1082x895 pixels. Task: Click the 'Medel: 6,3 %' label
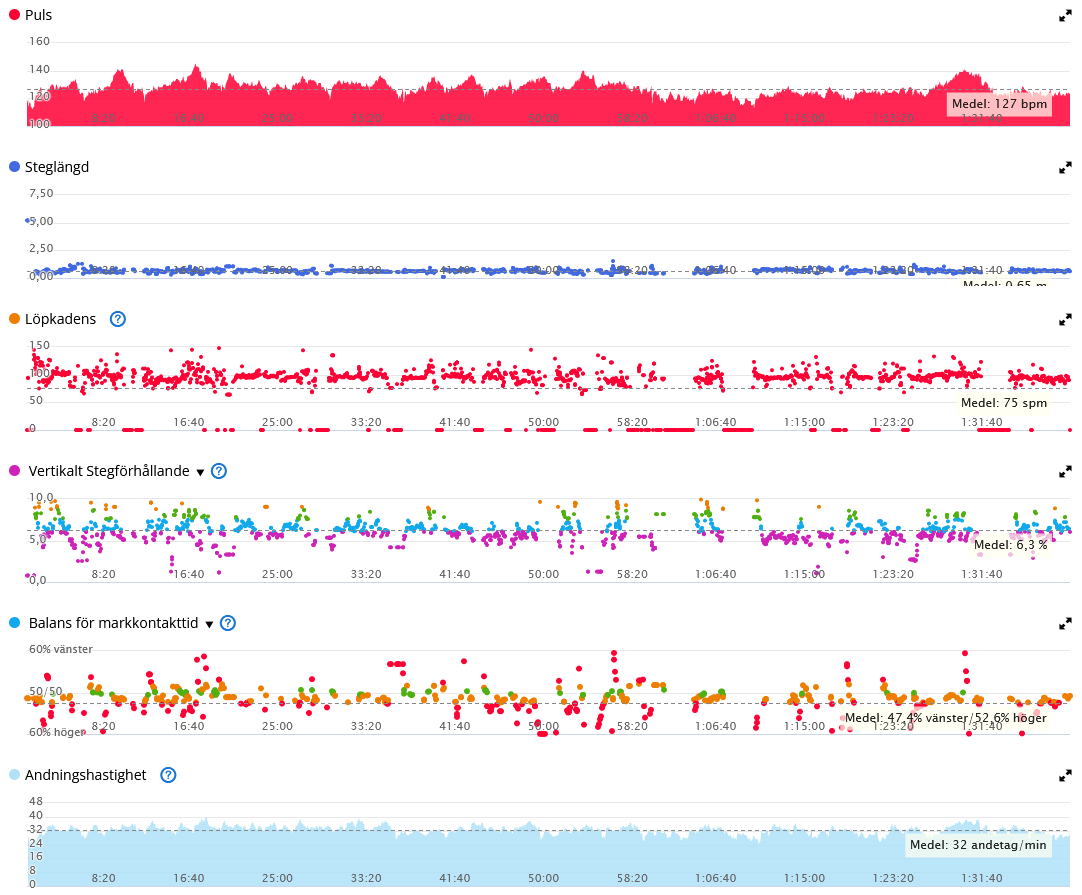click(x=1011, y=545)
